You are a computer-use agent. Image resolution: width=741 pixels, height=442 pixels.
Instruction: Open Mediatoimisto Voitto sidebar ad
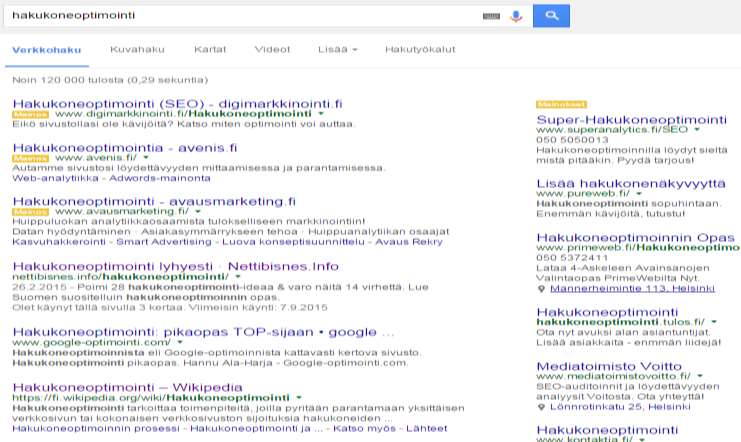(x=609, y=366)
